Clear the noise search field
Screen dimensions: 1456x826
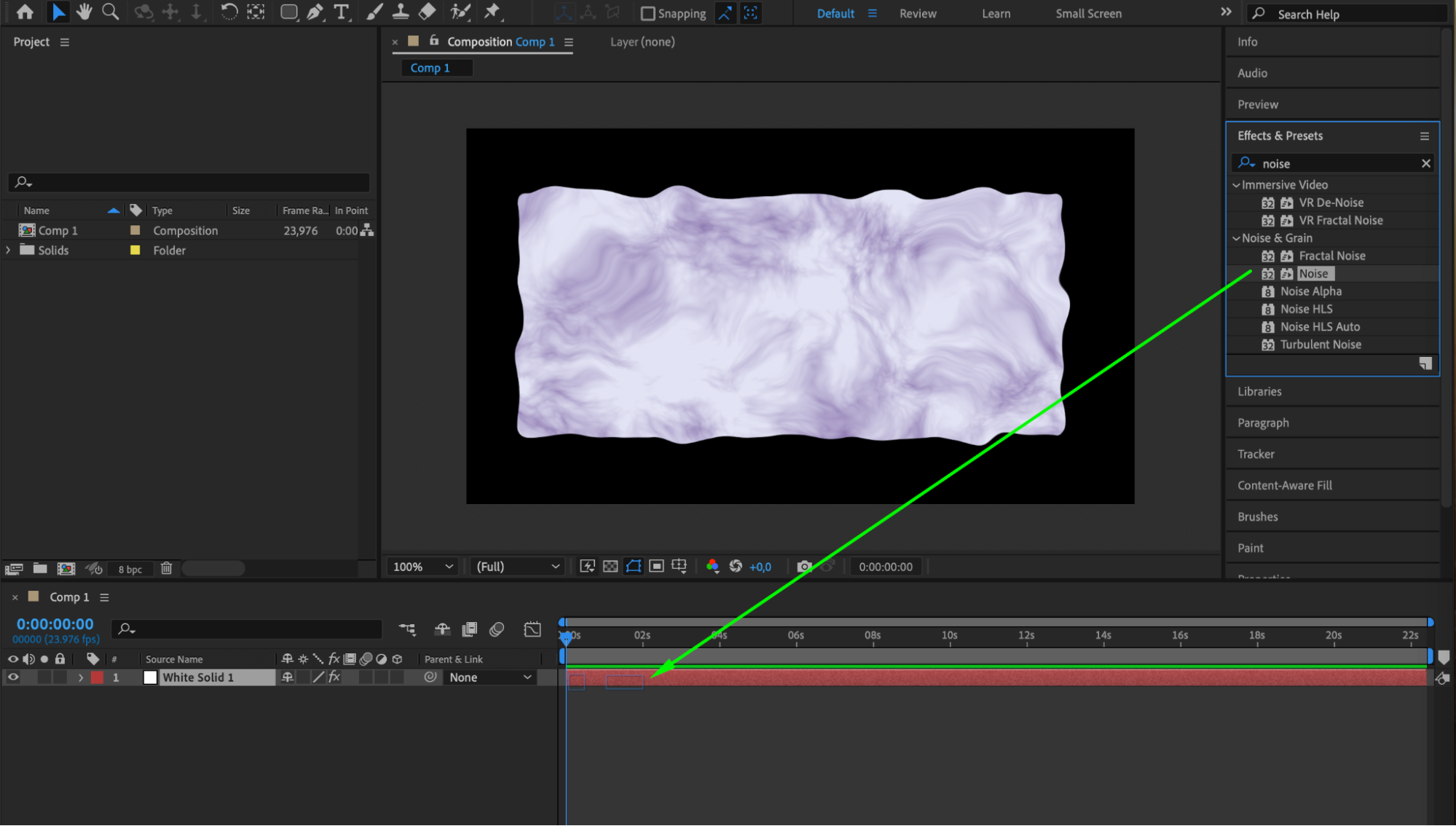(1425, 164)
